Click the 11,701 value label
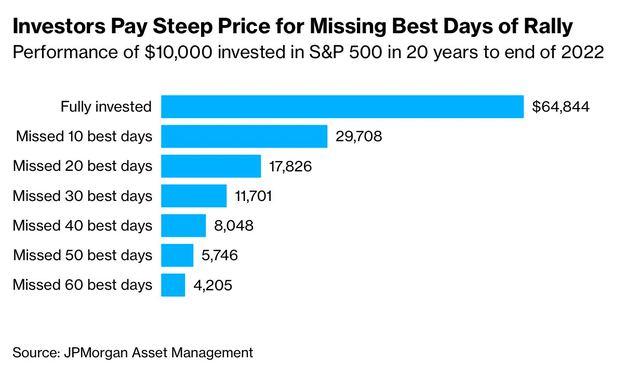Screen dimensions: 640x376 253,196
